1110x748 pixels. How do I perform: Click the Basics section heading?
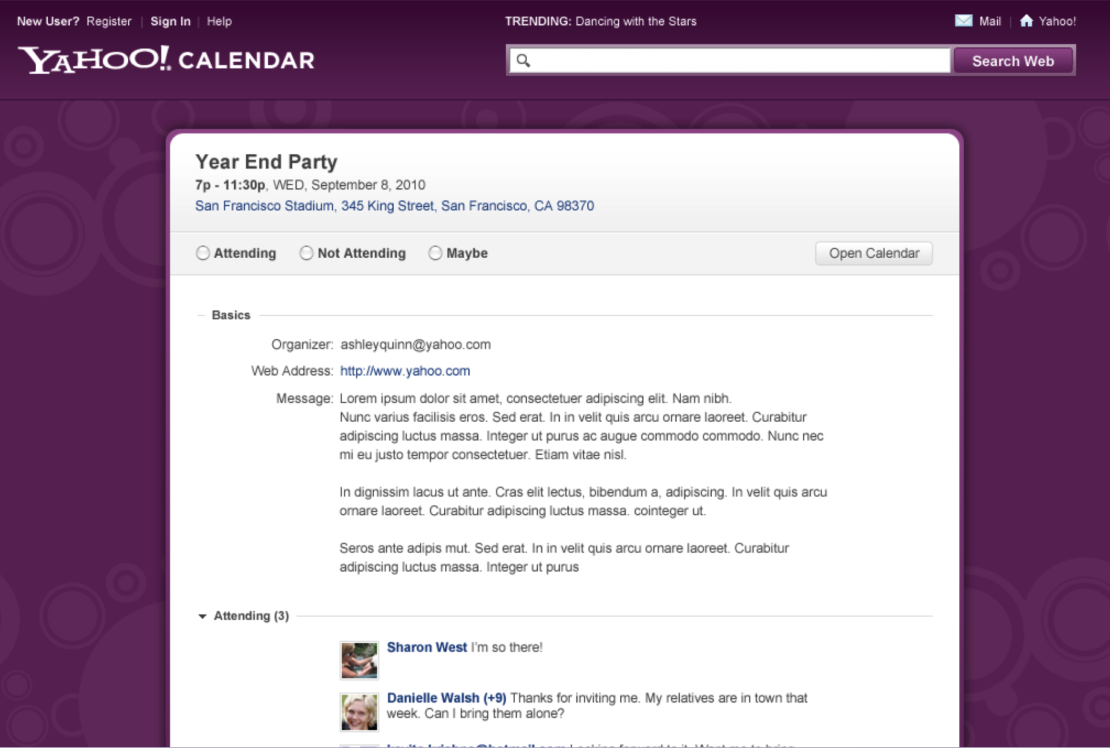(x=231, y=315)
